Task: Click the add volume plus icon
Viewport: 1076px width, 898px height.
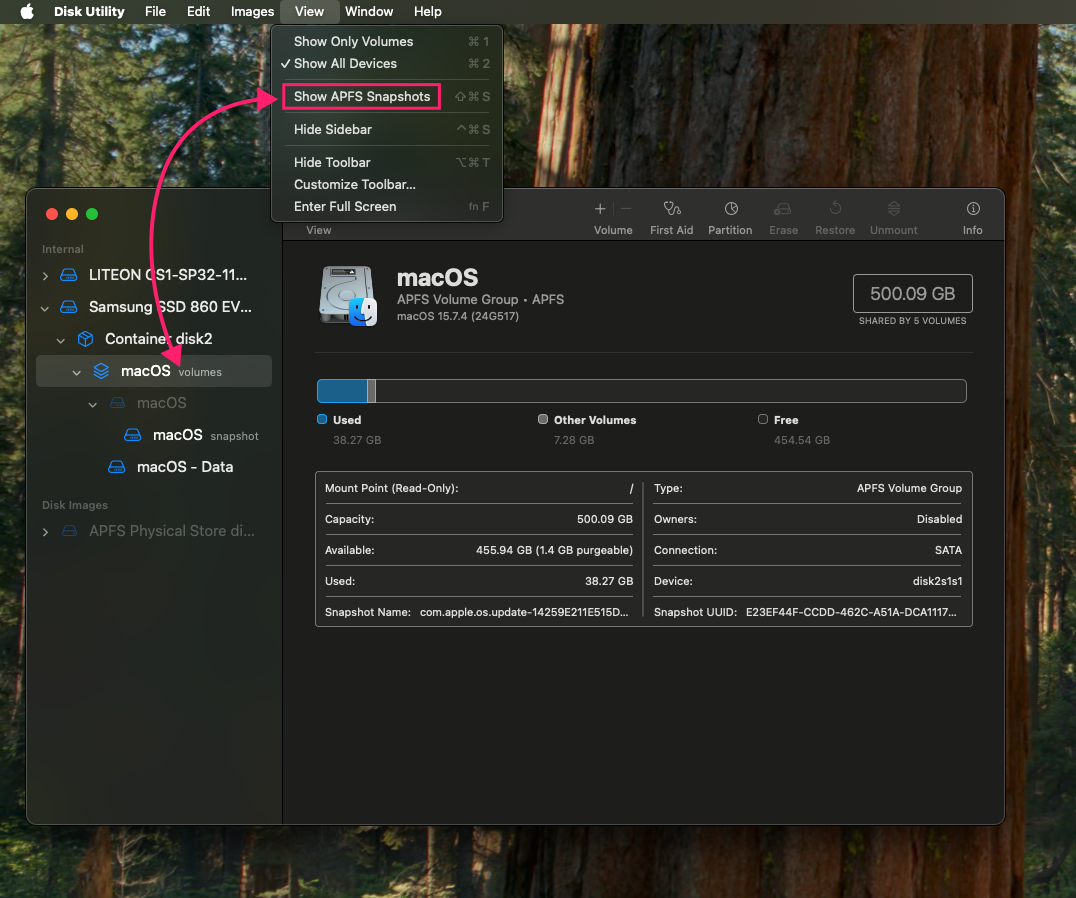Action: pyautogui.click(x=600, y=209)
